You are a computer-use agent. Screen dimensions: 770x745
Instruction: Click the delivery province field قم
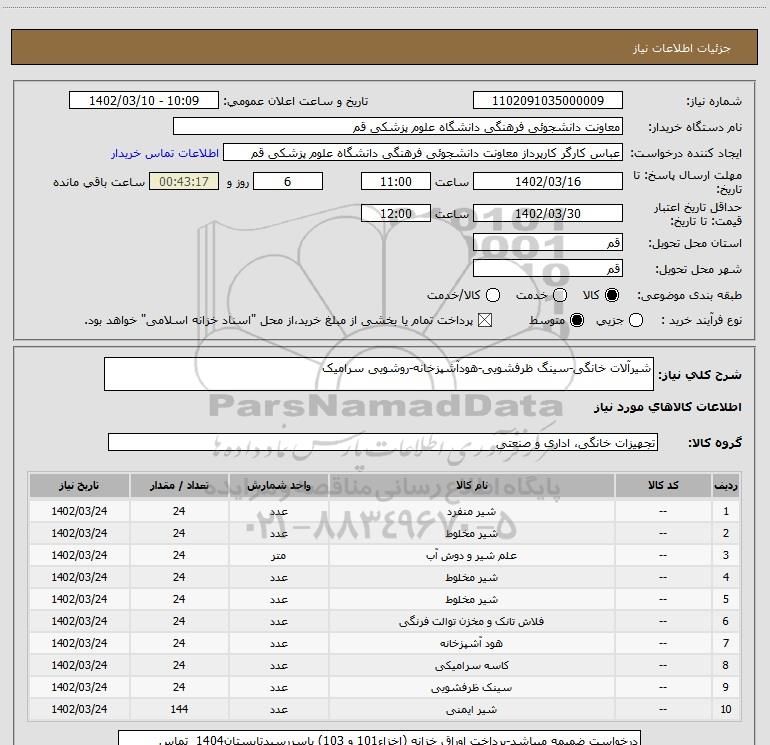click(548, 242)
